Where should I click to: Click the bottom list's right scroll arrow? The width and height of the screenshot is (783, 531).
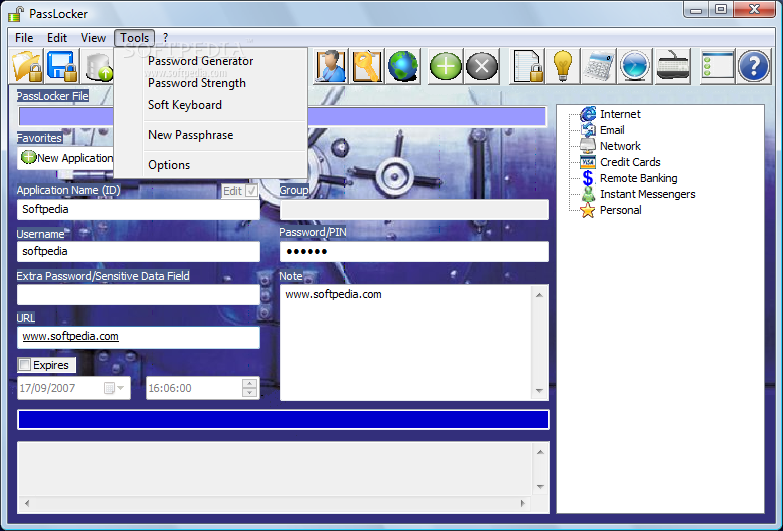(523, 504)
